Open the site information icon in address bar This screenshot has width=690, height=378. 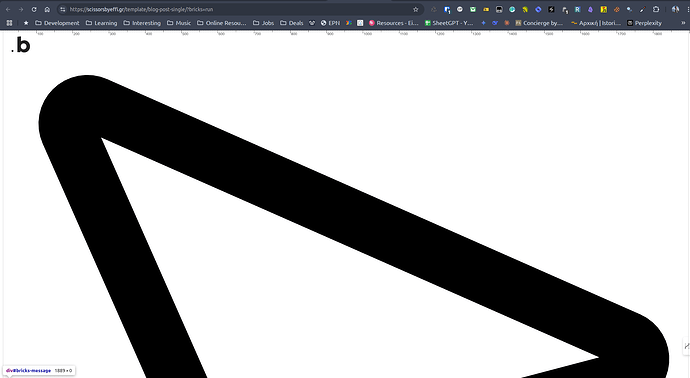63,9
